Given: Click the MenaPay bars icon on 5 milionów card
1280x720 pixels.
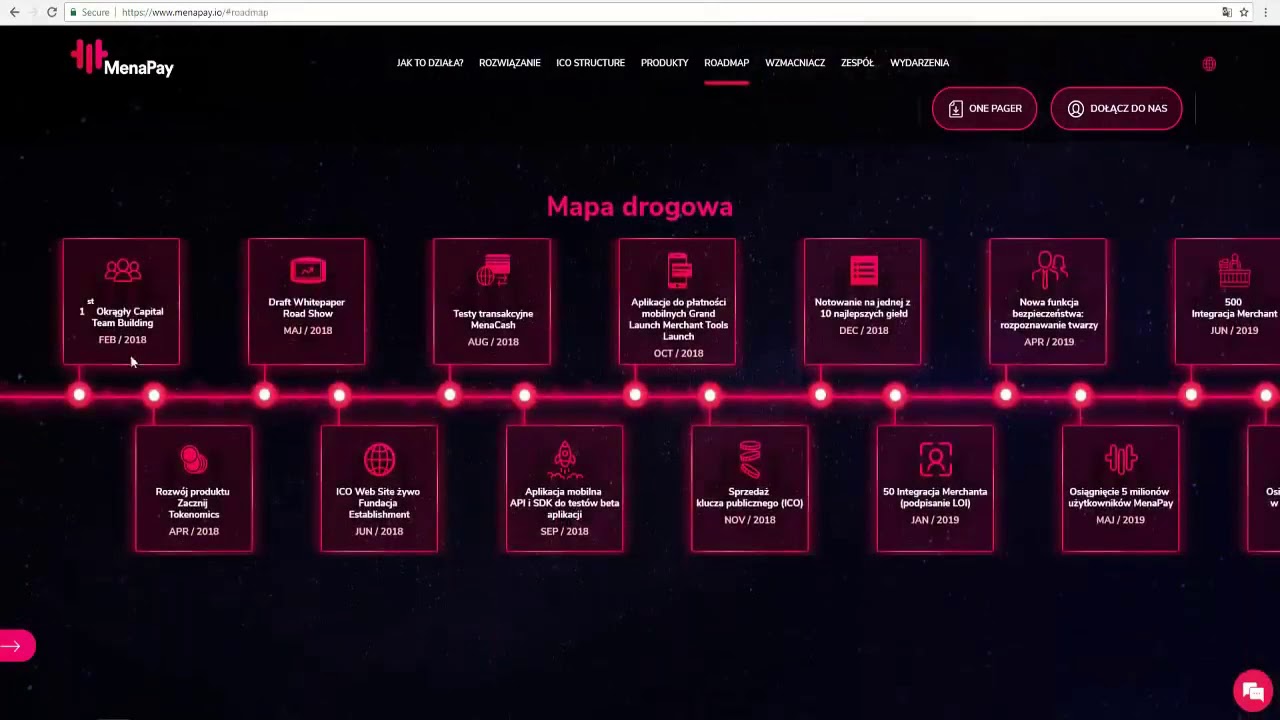Looking at the screenshot, I should (x=1121, y=459).
